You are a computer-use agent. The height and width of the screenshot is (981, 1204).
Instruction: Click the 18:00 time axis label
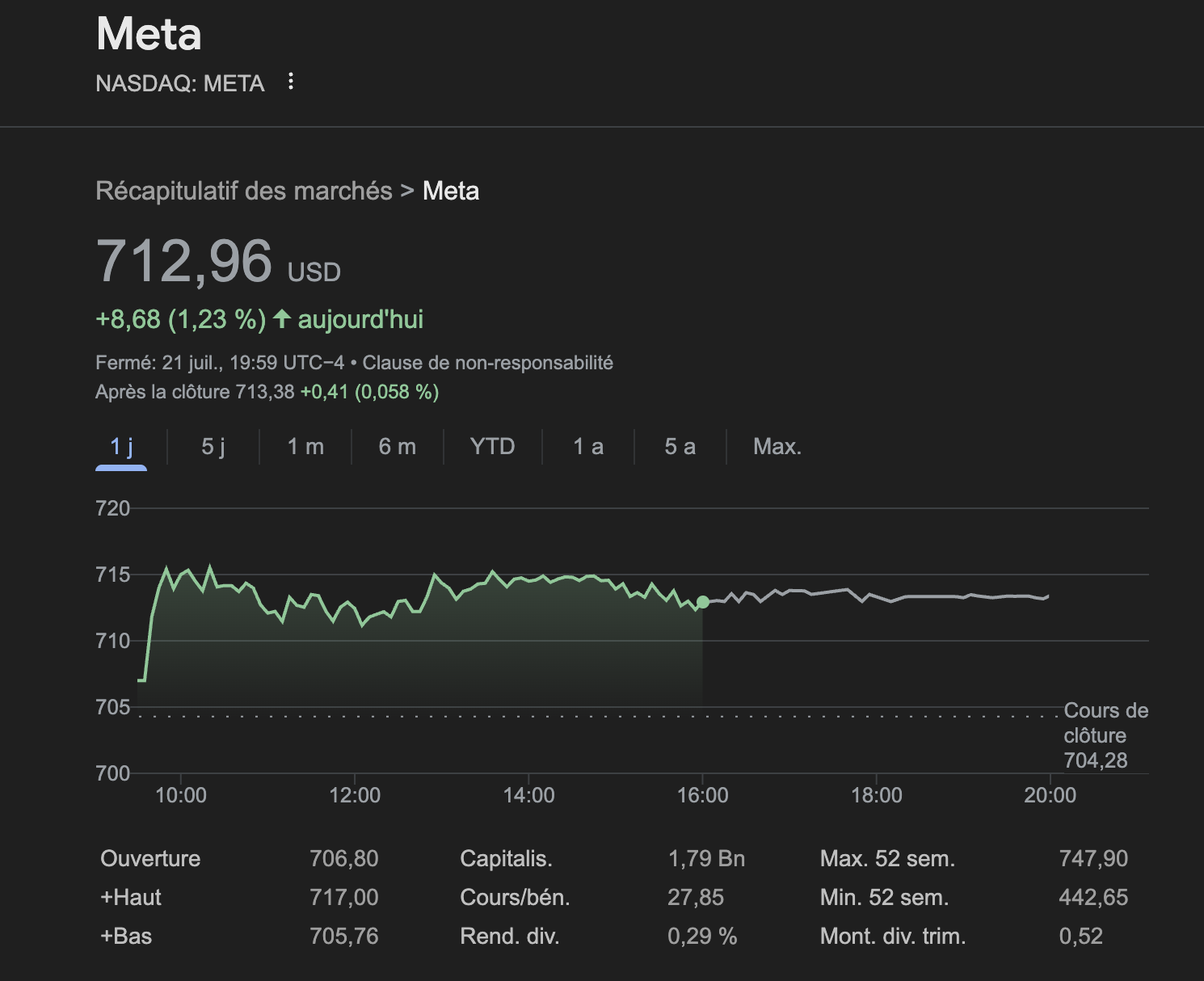[877, 795]
